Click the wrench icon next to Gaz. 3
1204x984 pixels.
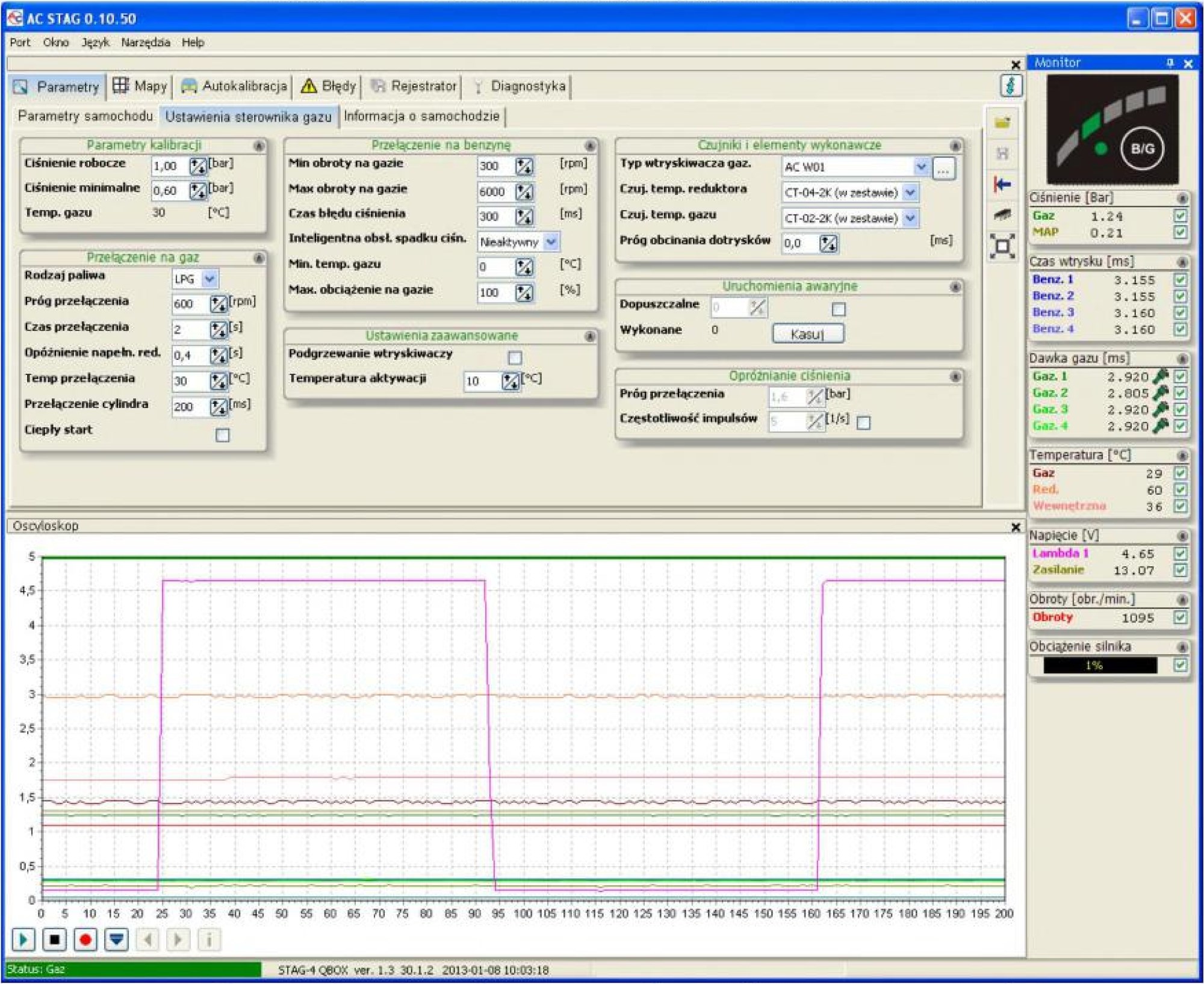(x=1160, y=409)
